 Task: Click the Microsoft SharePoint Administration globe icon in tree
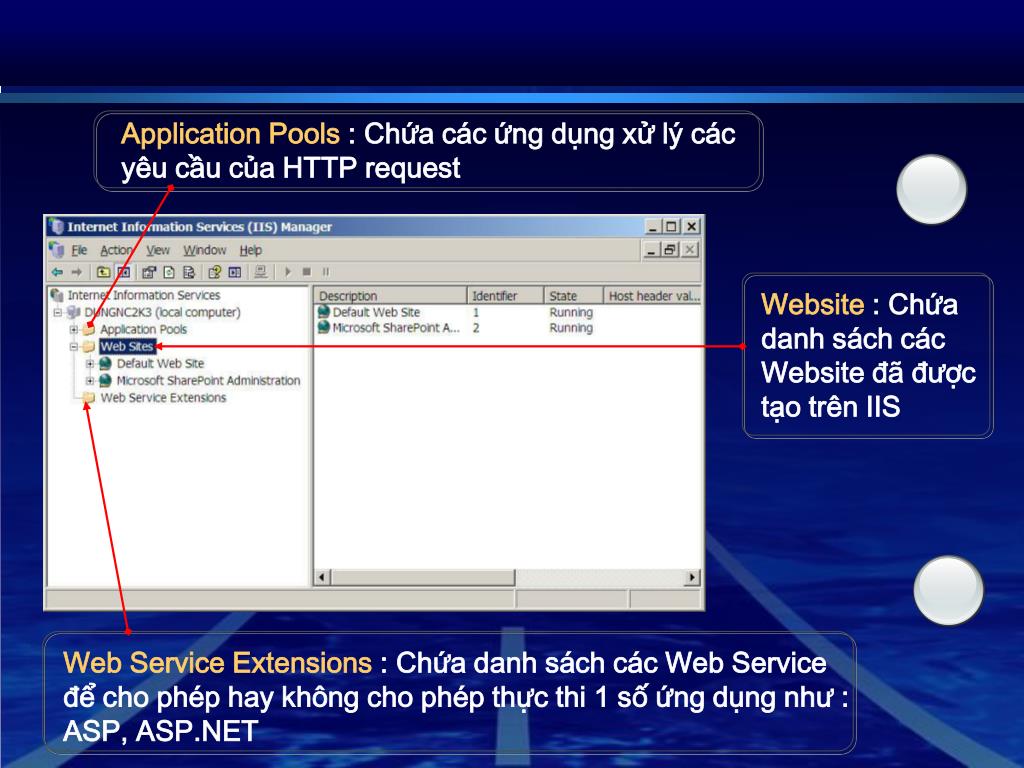(105, 380)
